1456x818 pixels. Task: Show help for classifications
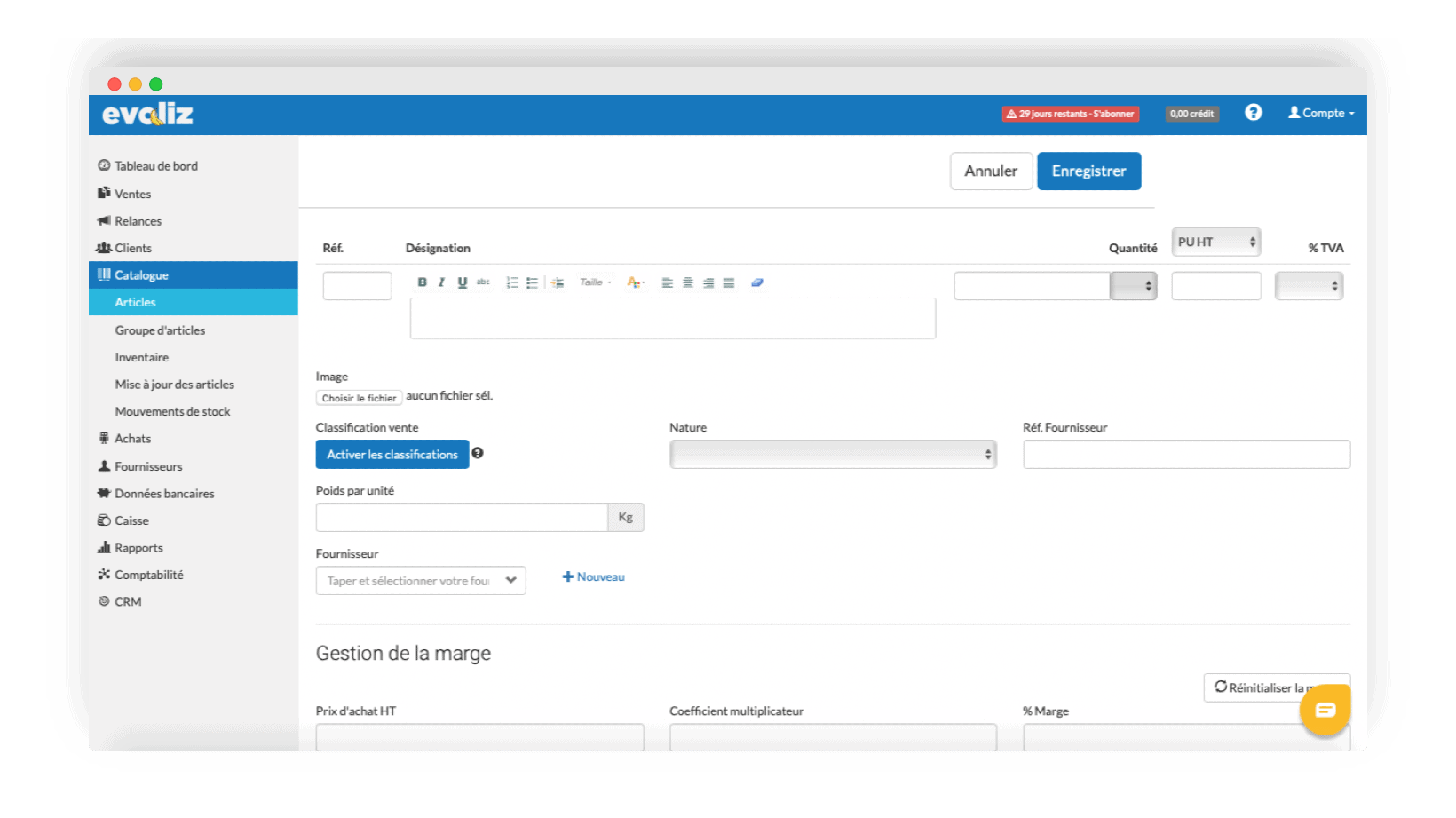point(478,453)
